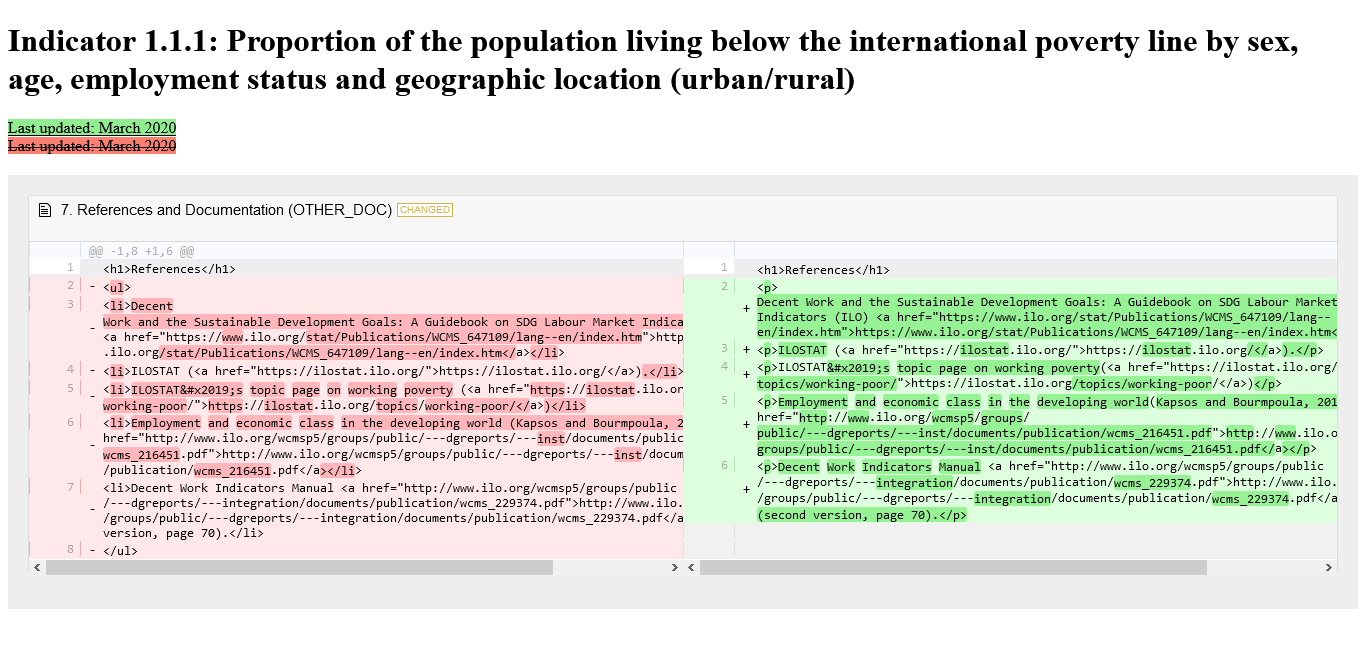Click the right-arrow icon on the left diff scrollbar
Viewport: 1366px width, 654px height.
tap(675, 567)
